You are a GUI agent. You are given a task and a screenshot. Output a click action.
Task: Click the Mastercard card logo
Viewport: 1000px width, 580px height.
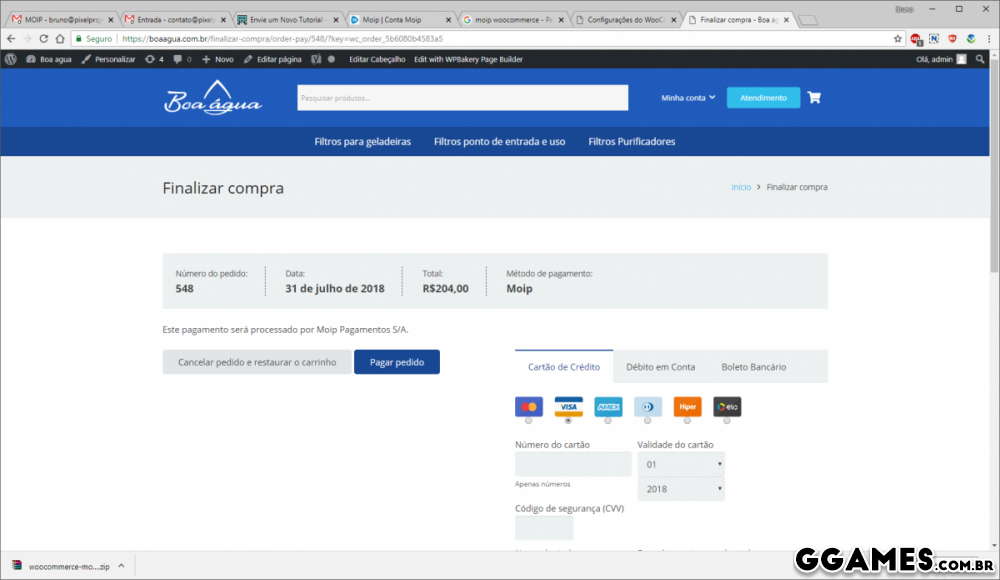[528, 406]
